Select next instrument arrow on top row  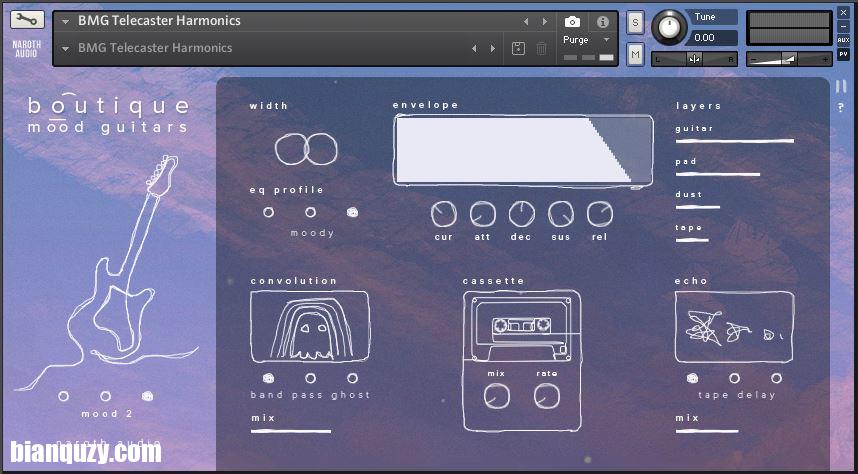544,22
